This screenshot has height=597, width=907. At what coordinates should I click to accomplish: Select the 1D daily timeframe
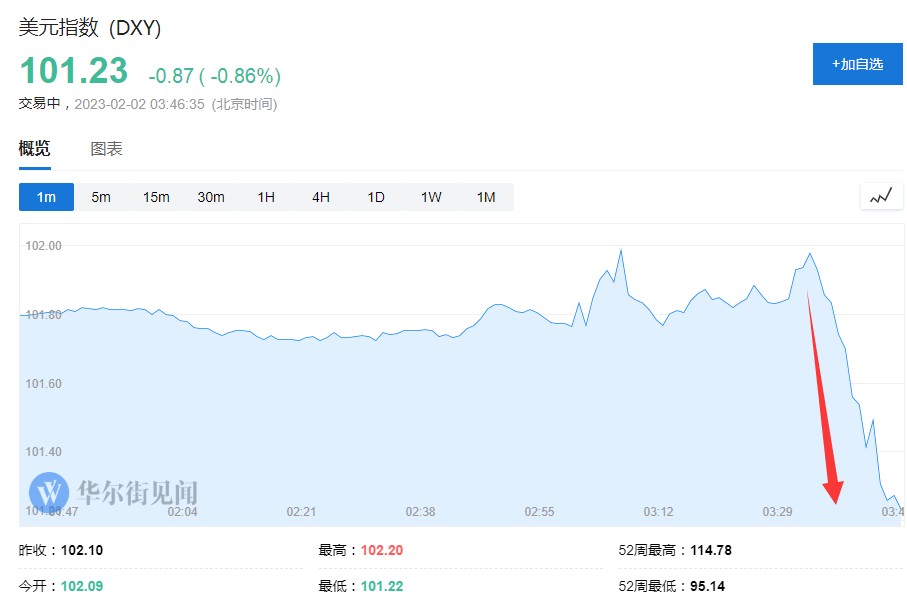coord(376,197)
